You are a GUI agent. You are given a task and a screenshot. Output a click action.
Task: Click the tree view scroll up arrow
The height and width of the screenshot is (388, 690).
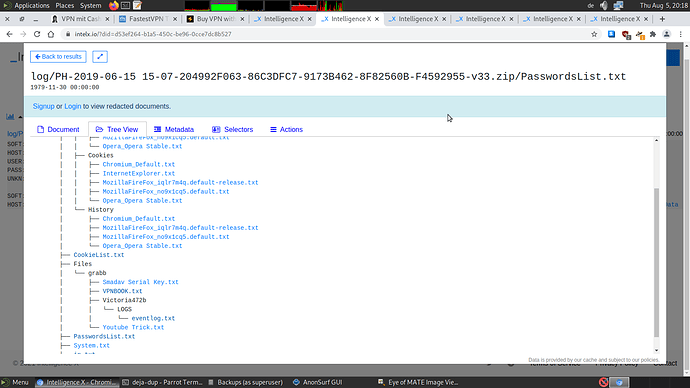click(x=657, y=140)
